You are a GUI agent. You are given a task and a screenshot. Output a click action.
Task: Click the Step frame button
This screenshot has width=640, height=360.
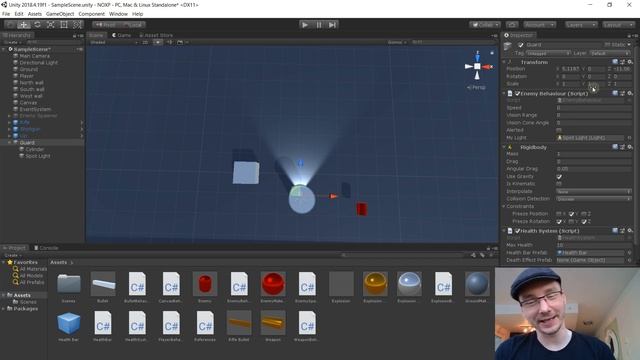[333, 25]
